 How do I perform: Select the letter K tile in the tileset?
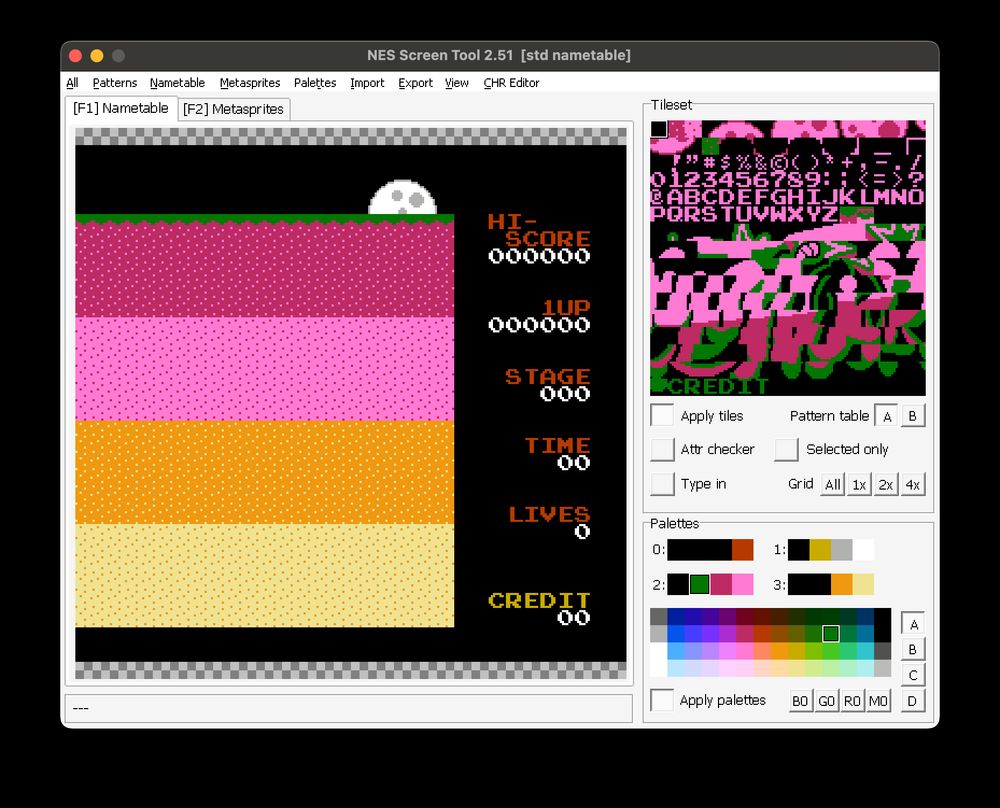click(x=848, y=198)
